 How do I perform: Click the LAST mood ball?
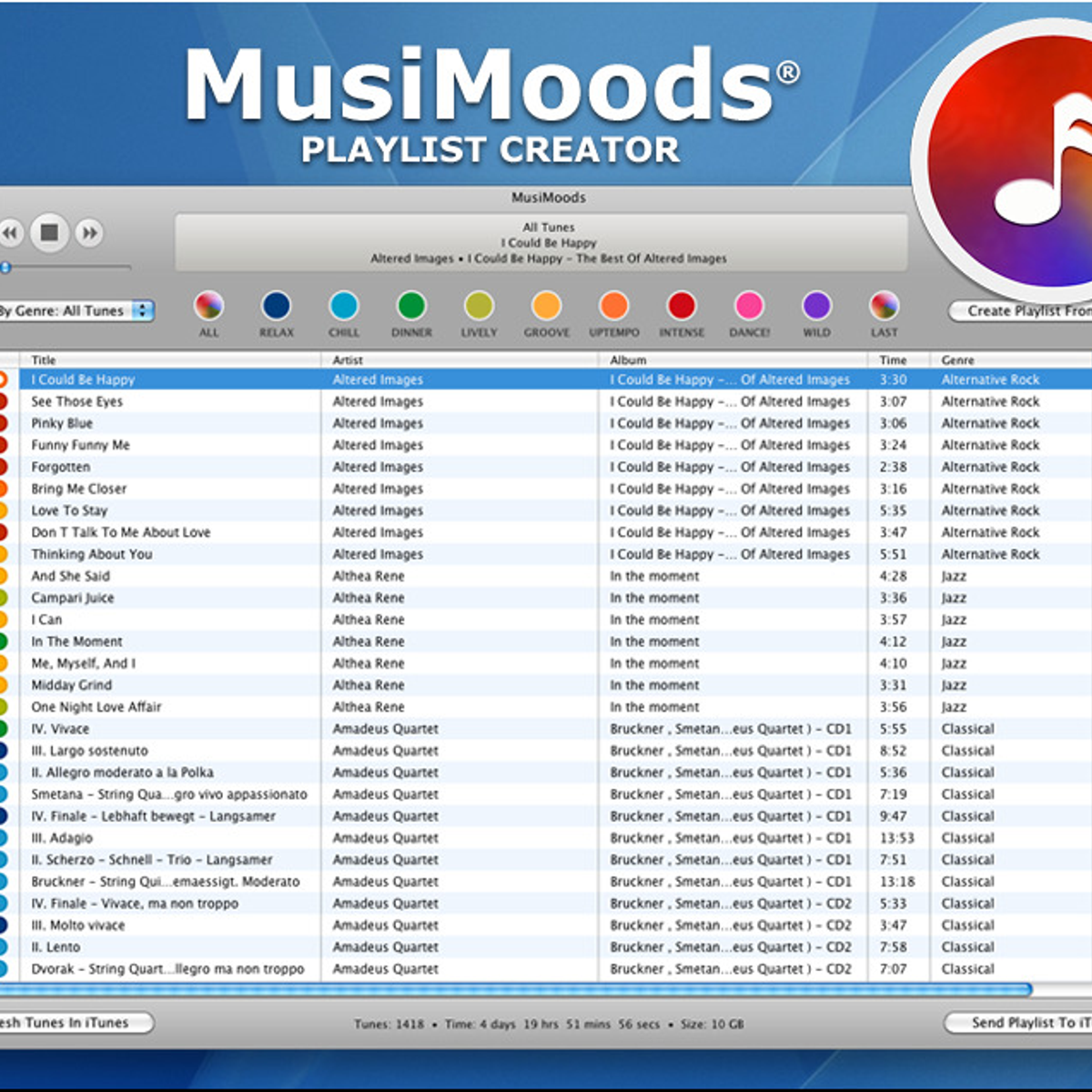(884, 306)
